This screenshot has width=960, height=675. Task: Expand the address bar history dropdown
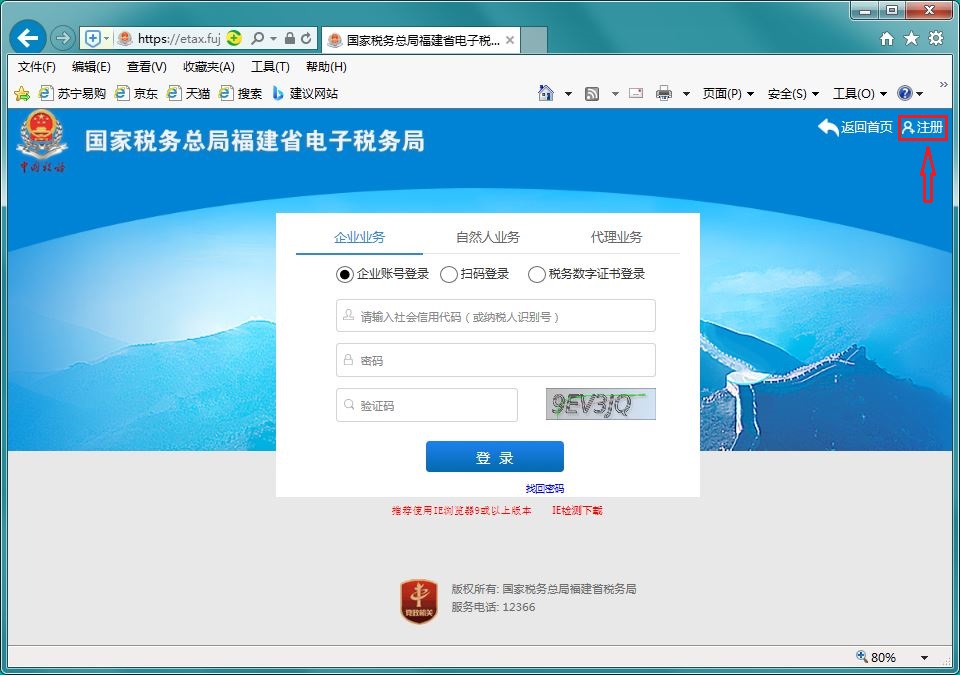272,37
